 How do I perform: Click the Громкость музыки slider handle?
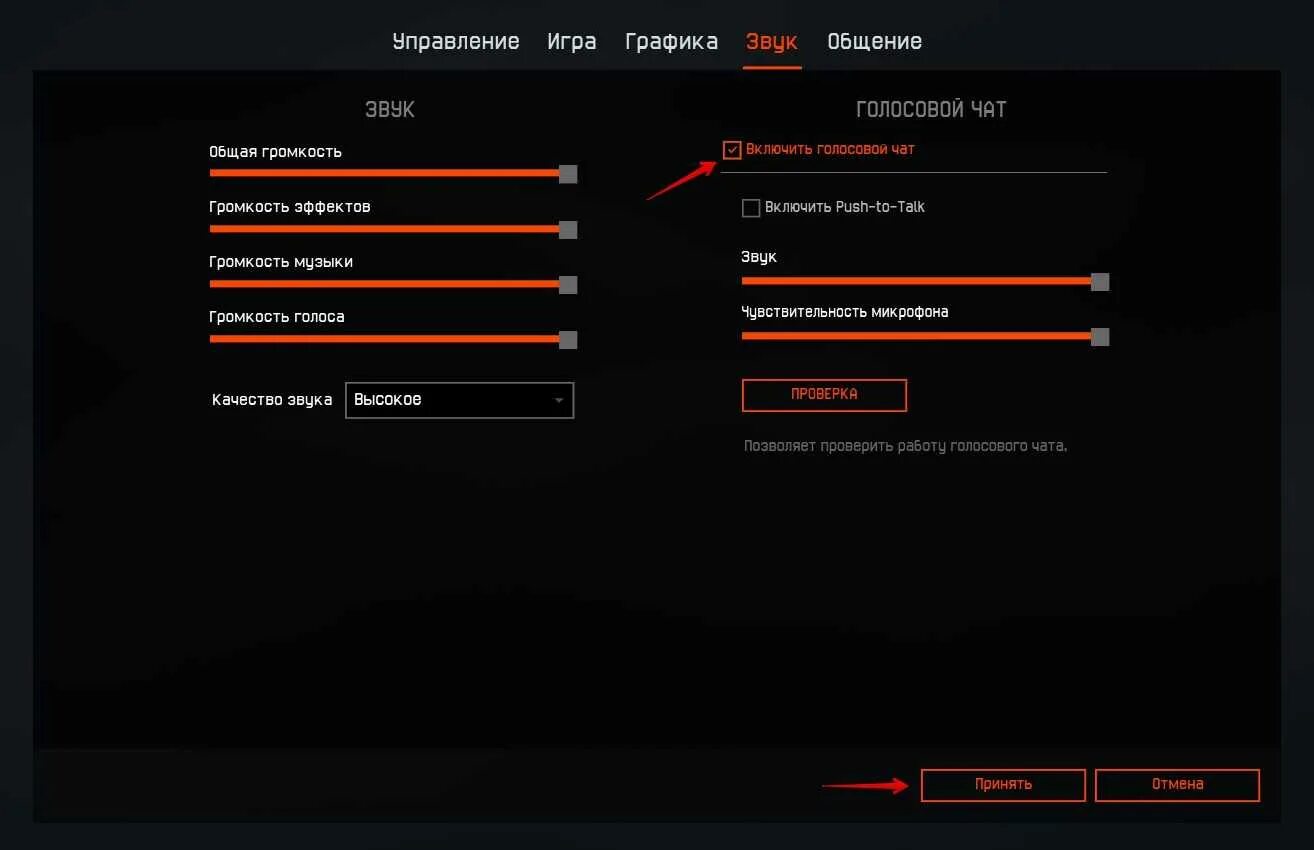[568, 285]
